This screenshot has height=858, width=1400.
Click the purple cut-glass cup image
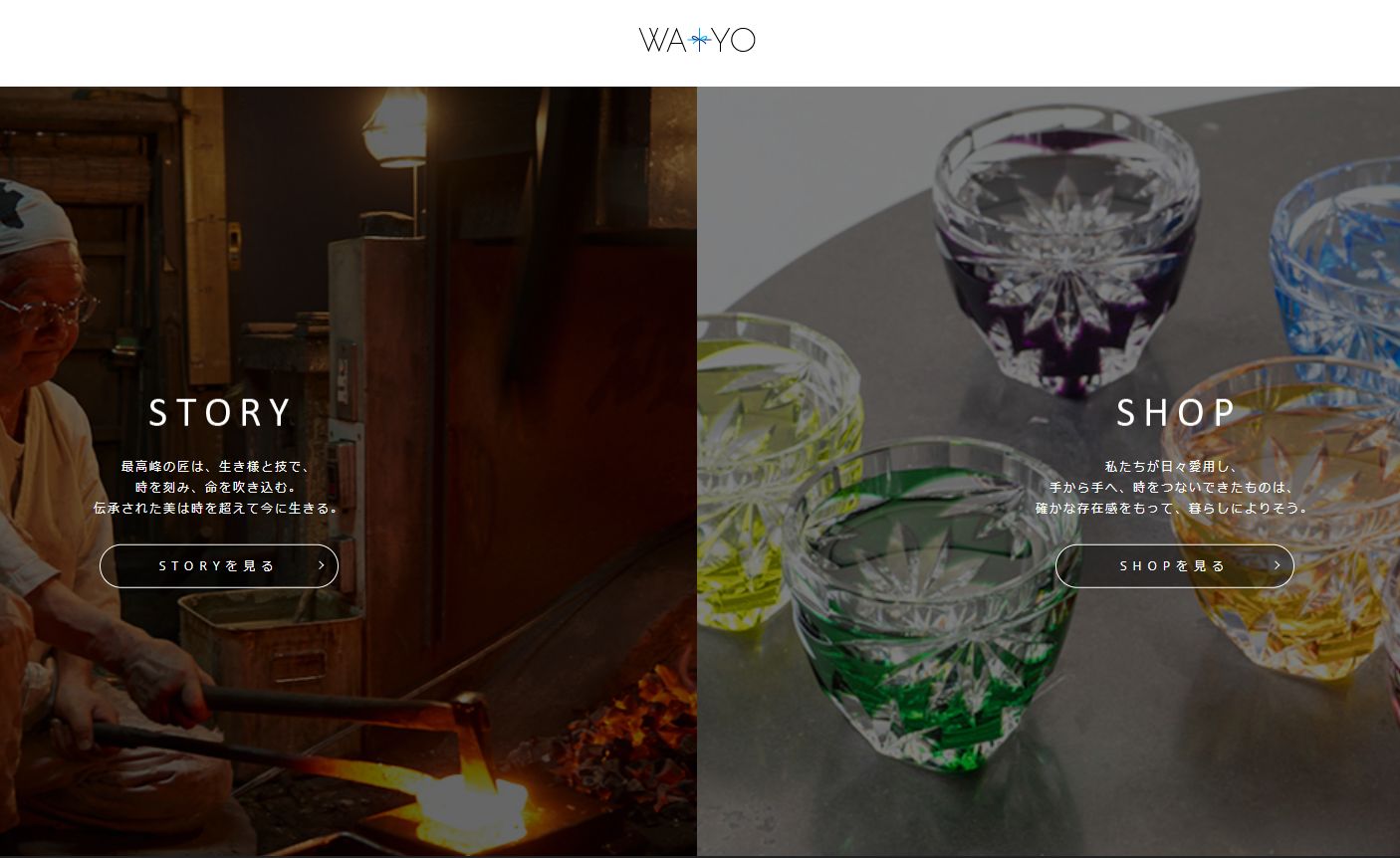point(1065,249)
